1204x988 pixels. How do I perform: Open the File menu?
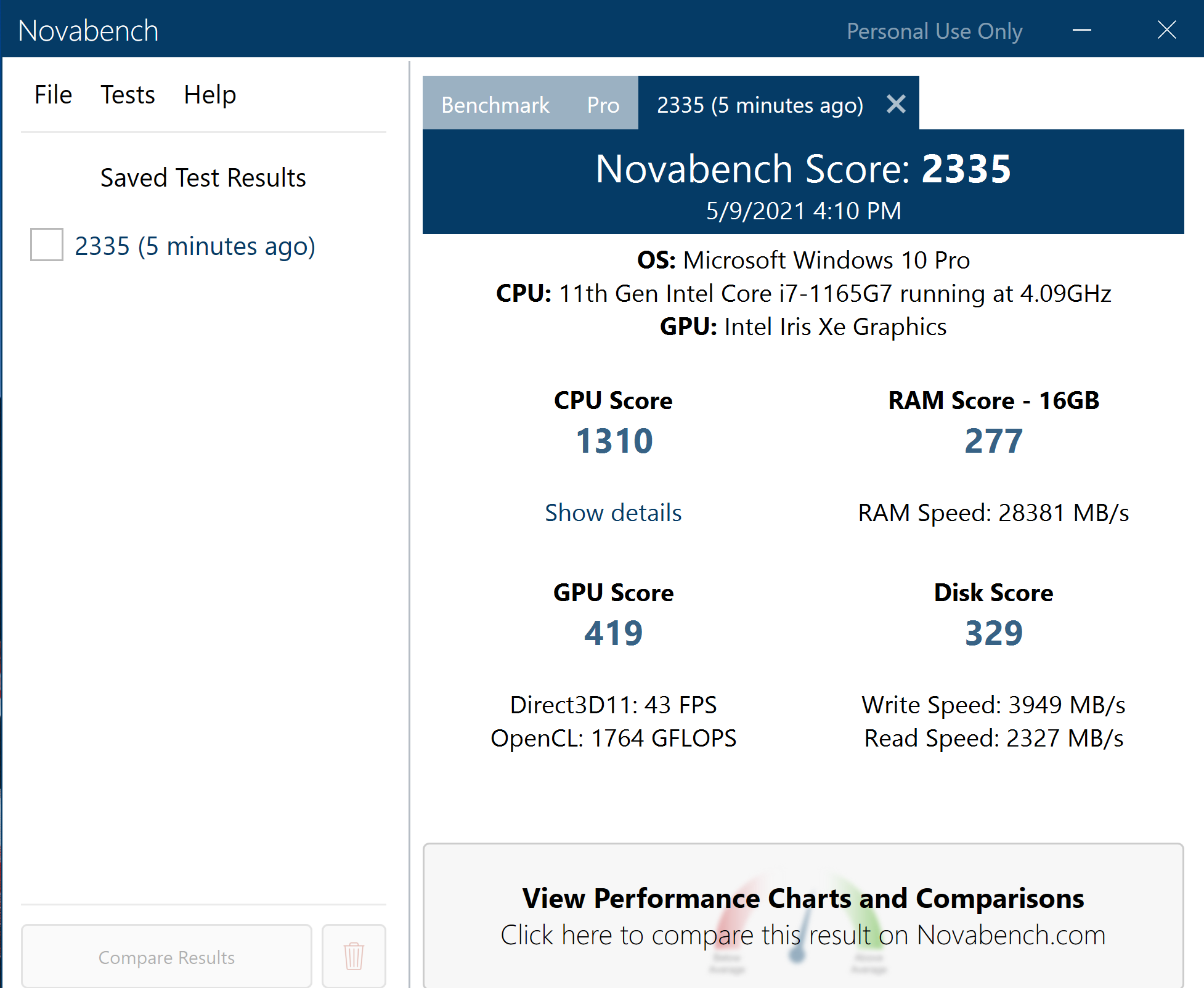click(53, 95)
